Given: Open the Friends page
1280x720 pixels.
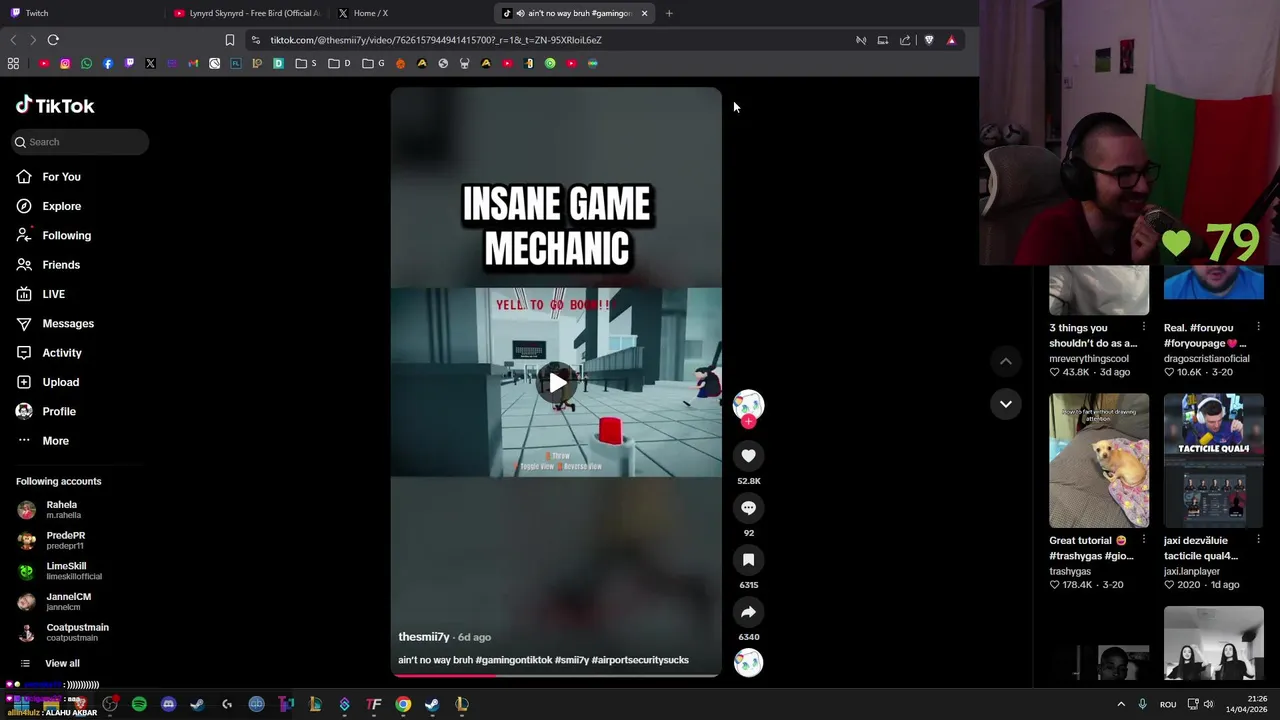Looking at the screenshot, I should point(48,265).
